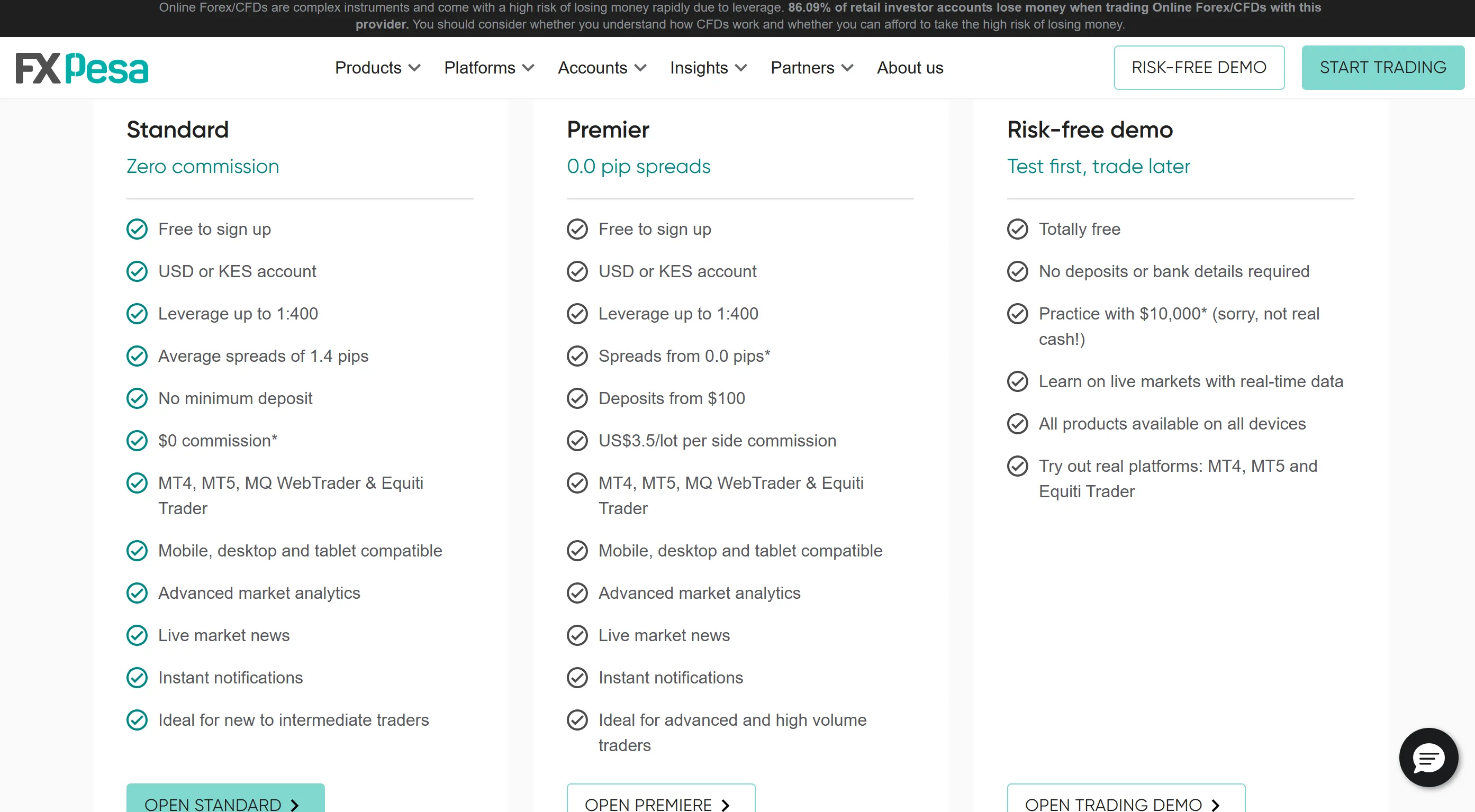This screenshot has height=812, width=1475.
Task: Expand the Insights menu chevron
Action: (741, 68)
